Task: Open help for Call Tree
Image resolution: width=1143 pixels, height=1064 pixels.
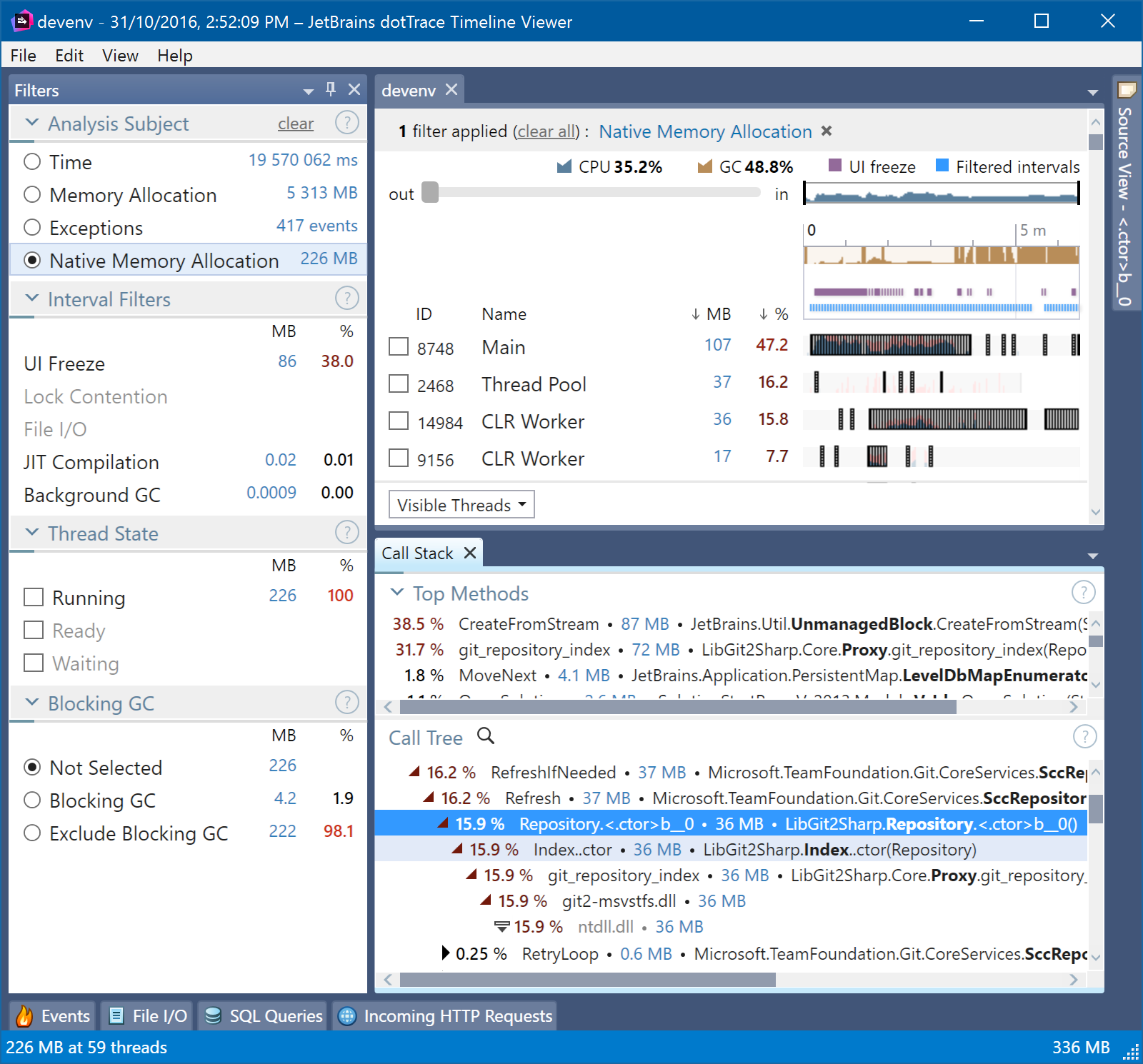Action: [1084, 737]
